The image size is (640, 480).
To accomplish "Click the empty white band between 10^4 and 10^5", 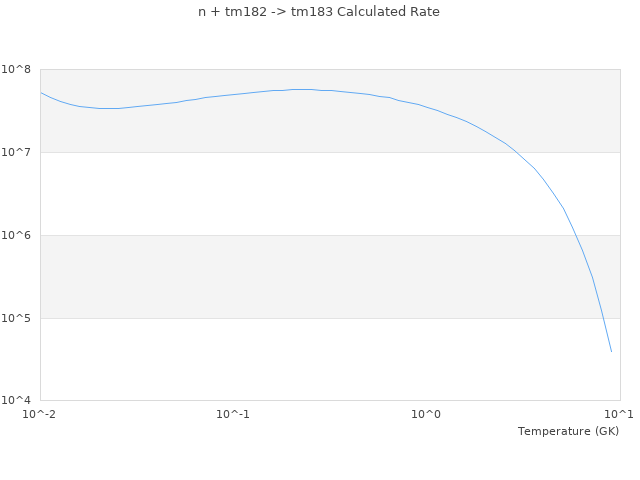I will point(300,360).
